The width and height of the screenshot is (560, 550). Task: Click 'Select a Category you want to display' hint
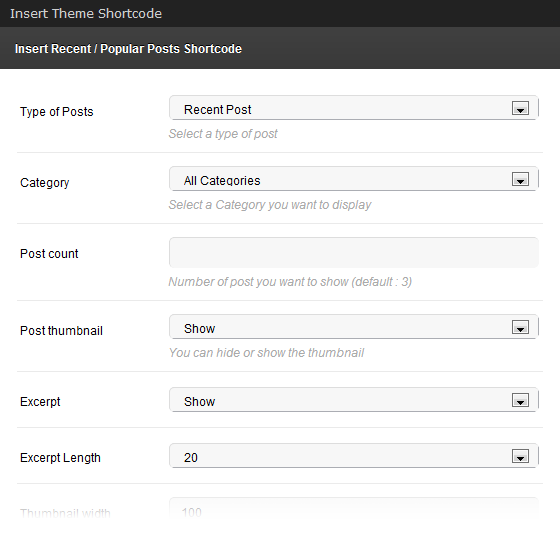tap(270, 205)
